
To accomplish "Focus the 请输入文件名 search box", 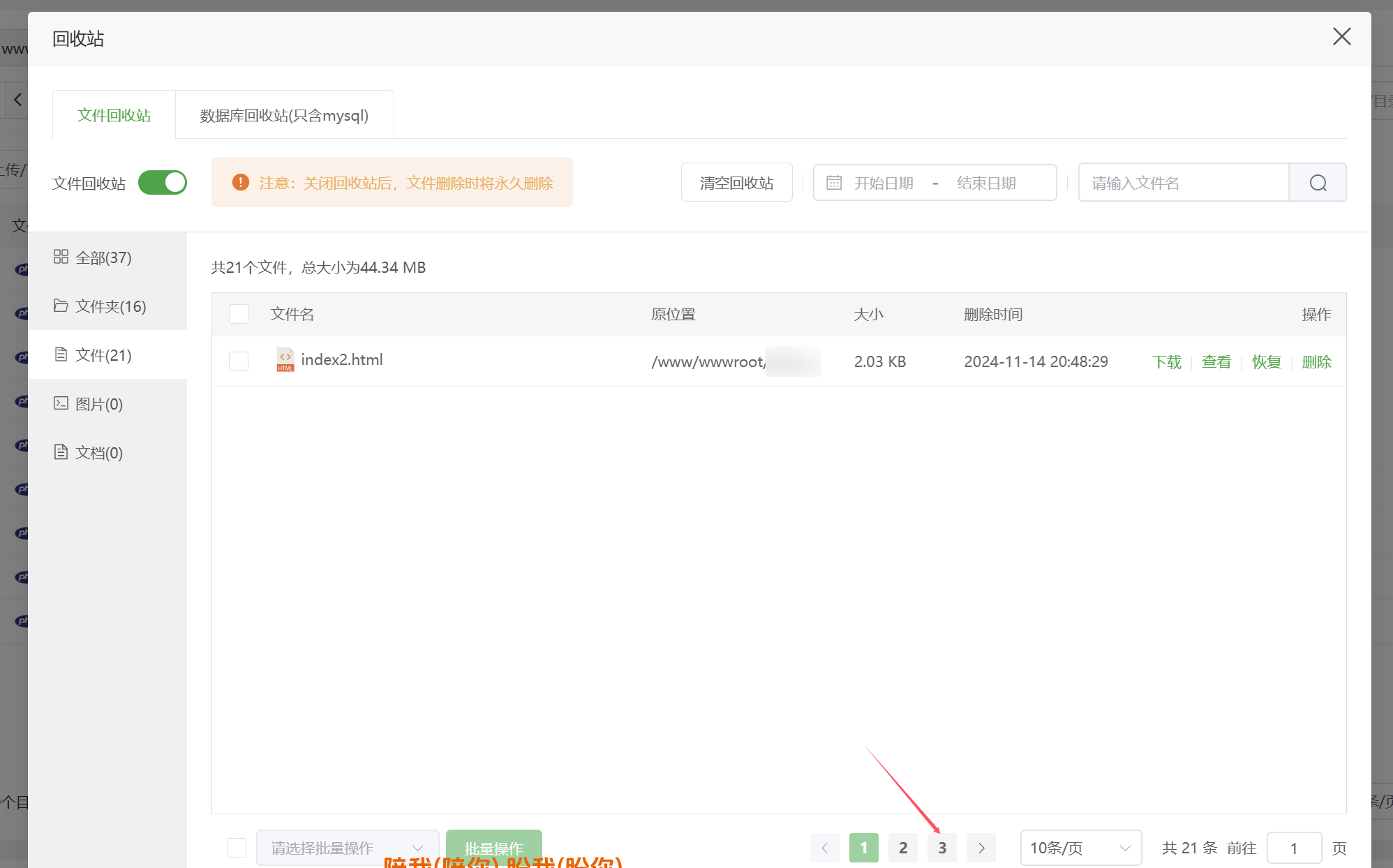I will pos(1184,183).
